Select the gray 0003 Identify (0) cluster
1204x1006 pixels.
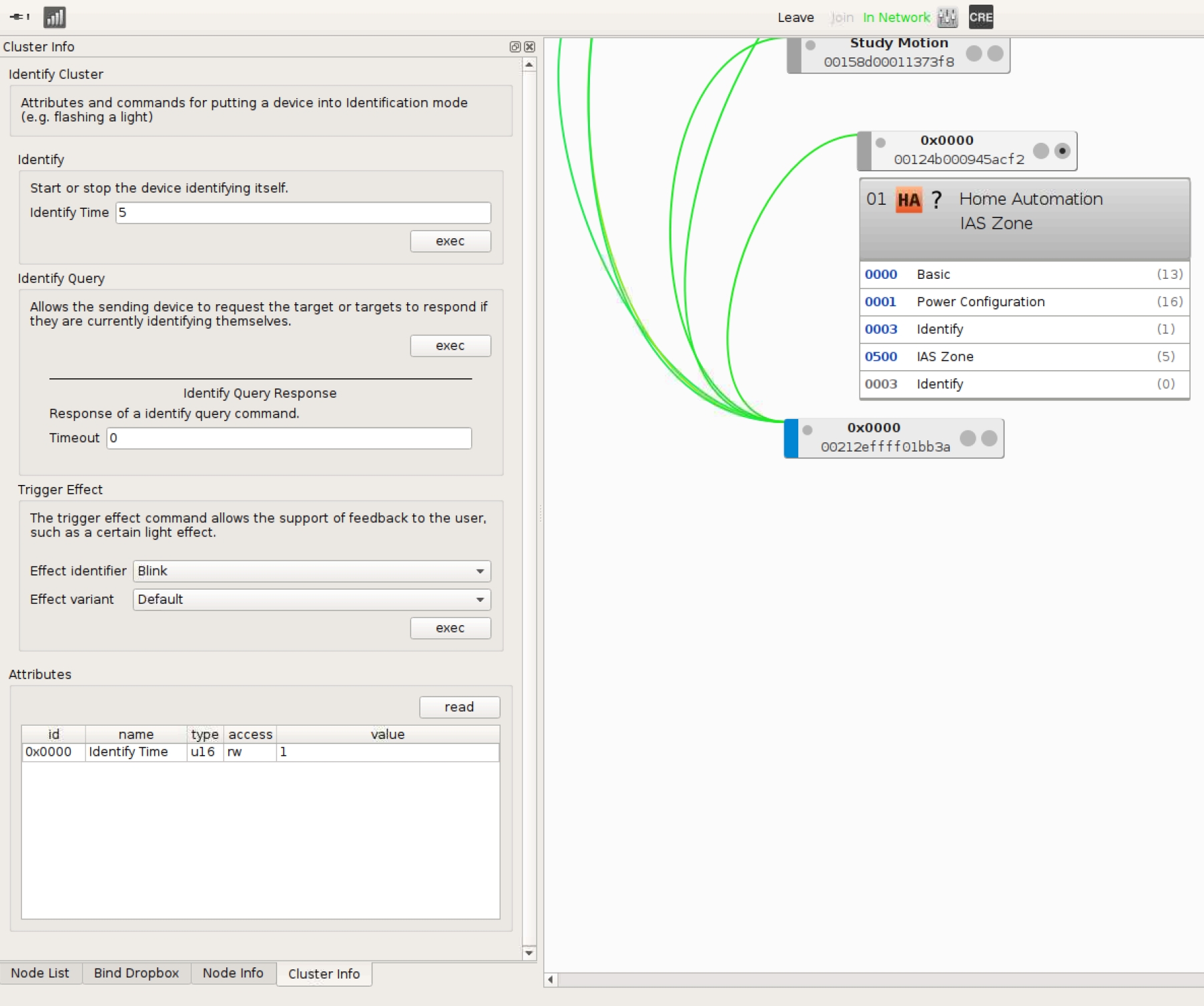[1024, 384]
